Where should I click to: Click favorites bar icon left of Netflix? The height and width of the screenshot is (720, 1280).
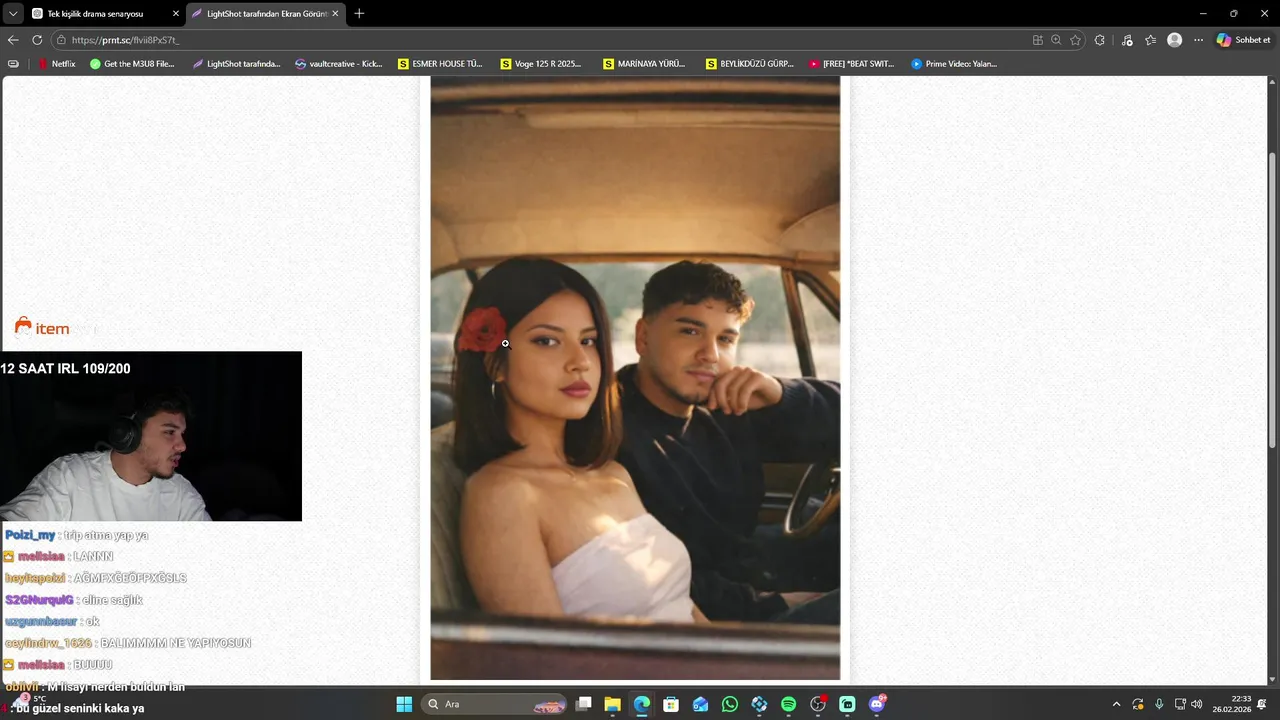(13, 64)
